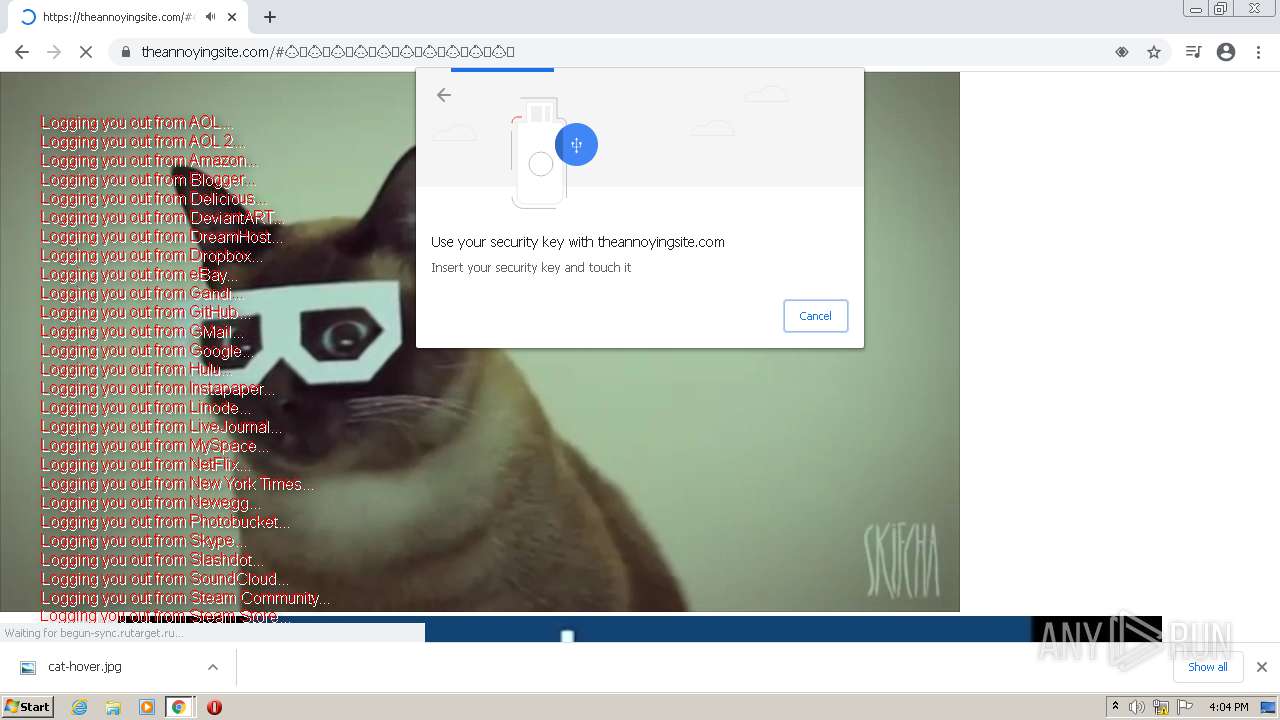This screenshot has height=720, width=1280.
Task: Show all downloads
Action: (x=1207, y=667)
